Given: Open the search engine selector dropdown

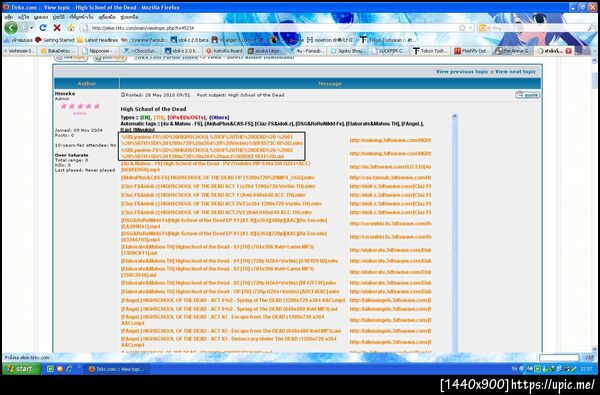Looking at the screenshot, I should coord(484,28).
